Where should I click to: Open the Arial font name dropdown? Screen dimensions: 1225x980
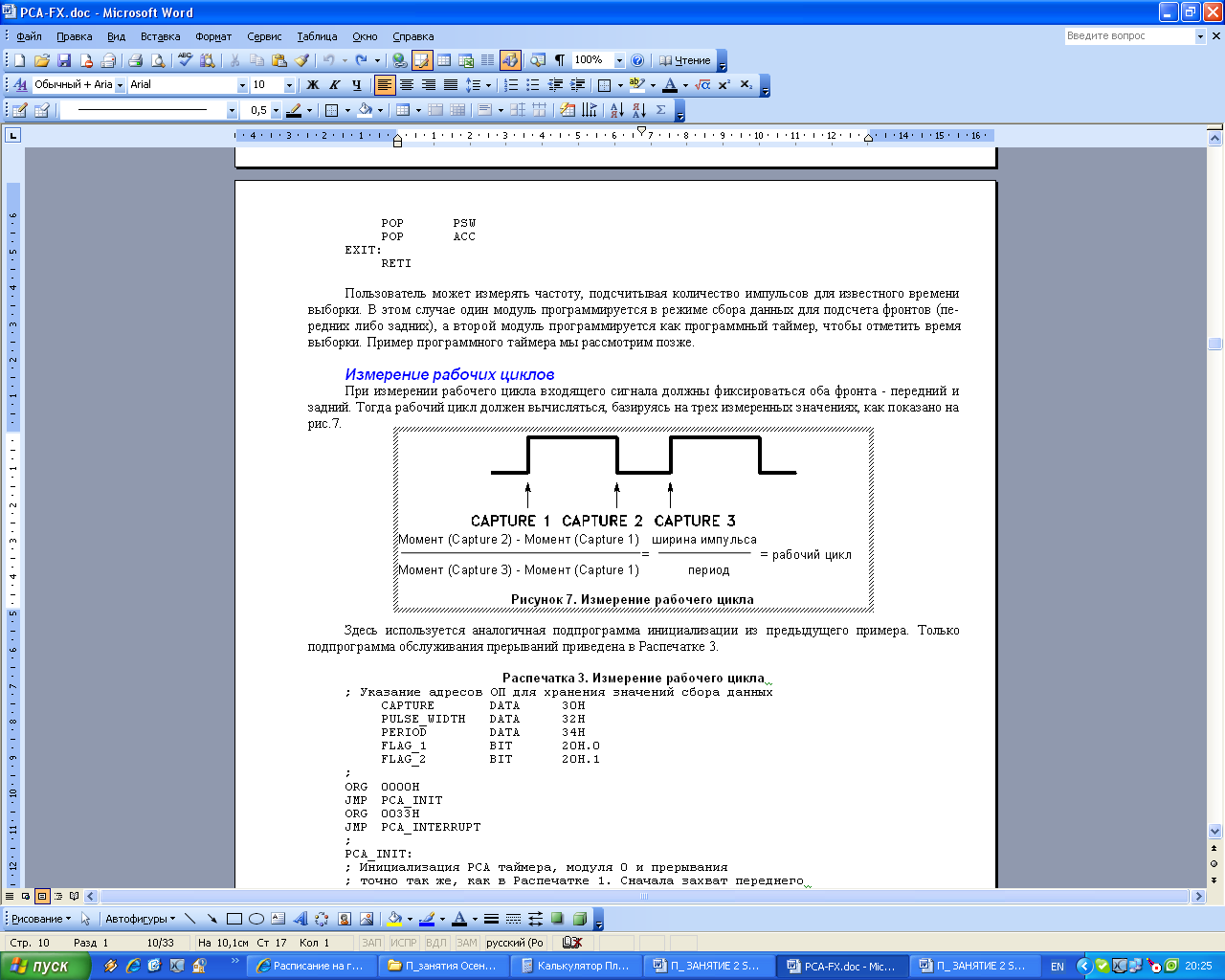tap(242, 85)
